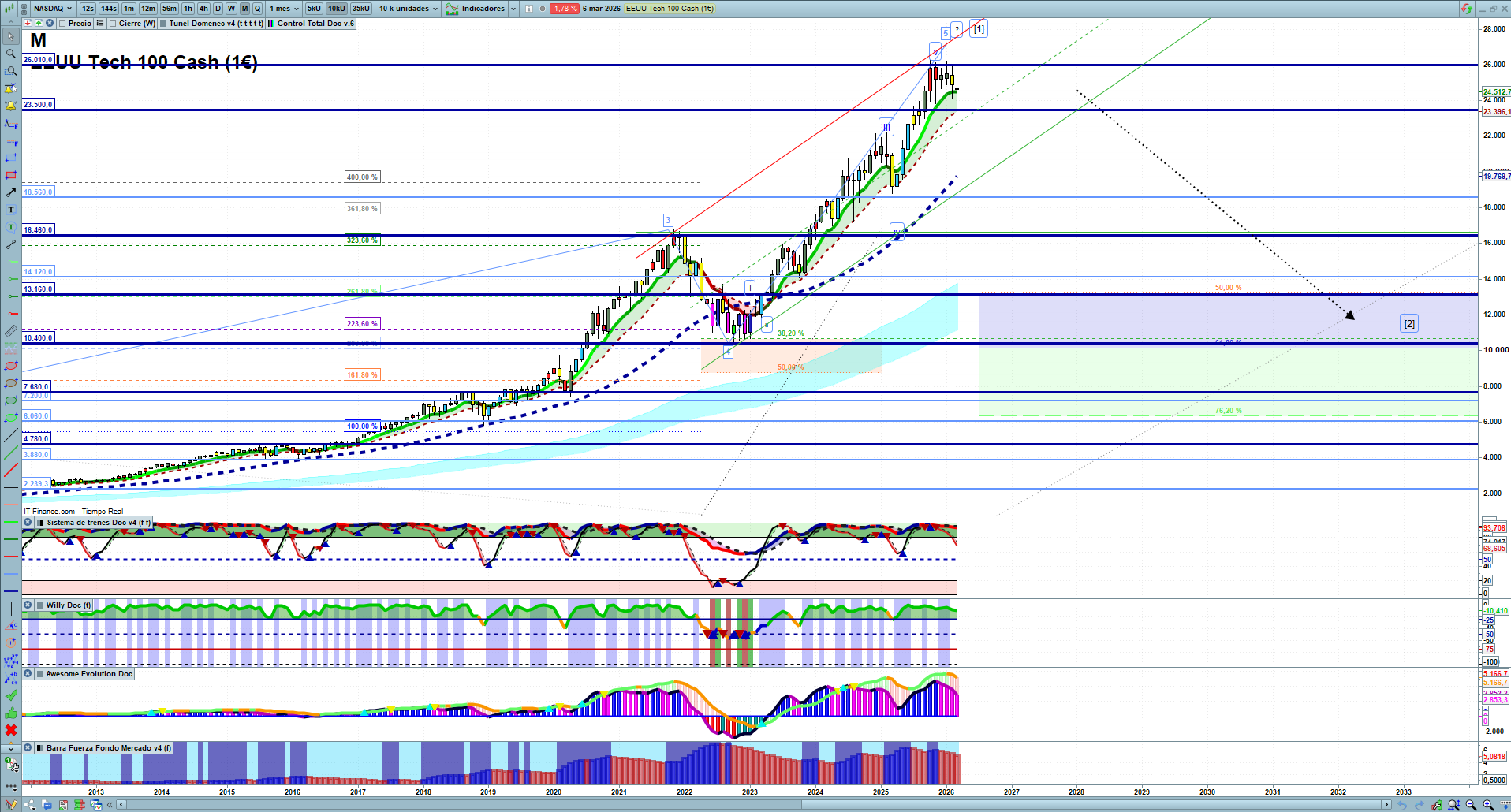Click the red X delete drawing tool

(x=11, y=730)
